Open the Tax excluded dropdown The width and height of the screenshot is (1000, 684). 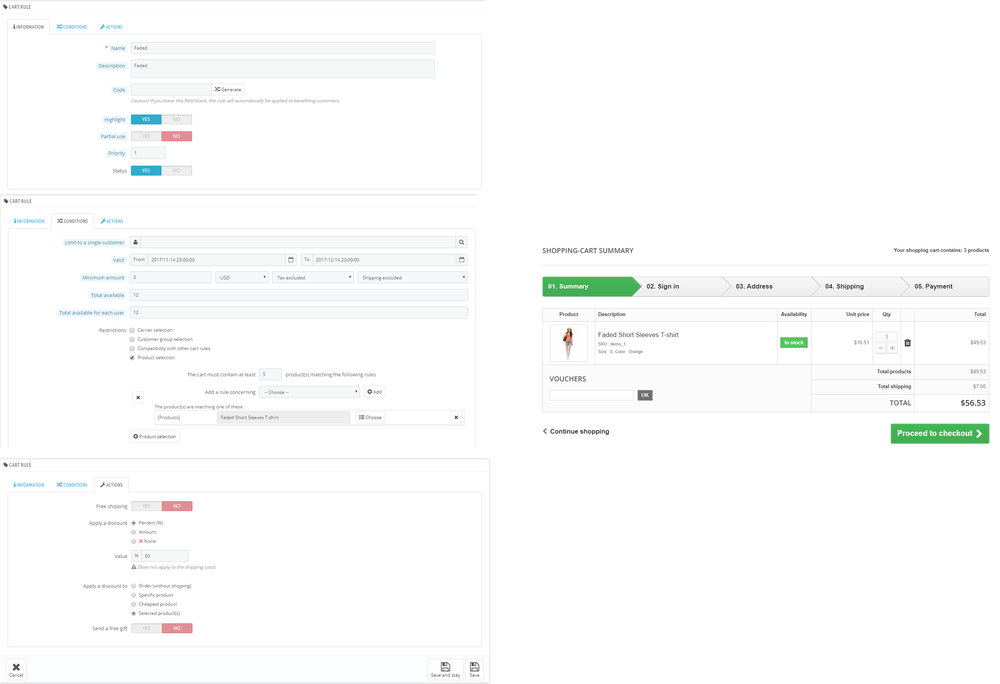(x=313, y=277)
